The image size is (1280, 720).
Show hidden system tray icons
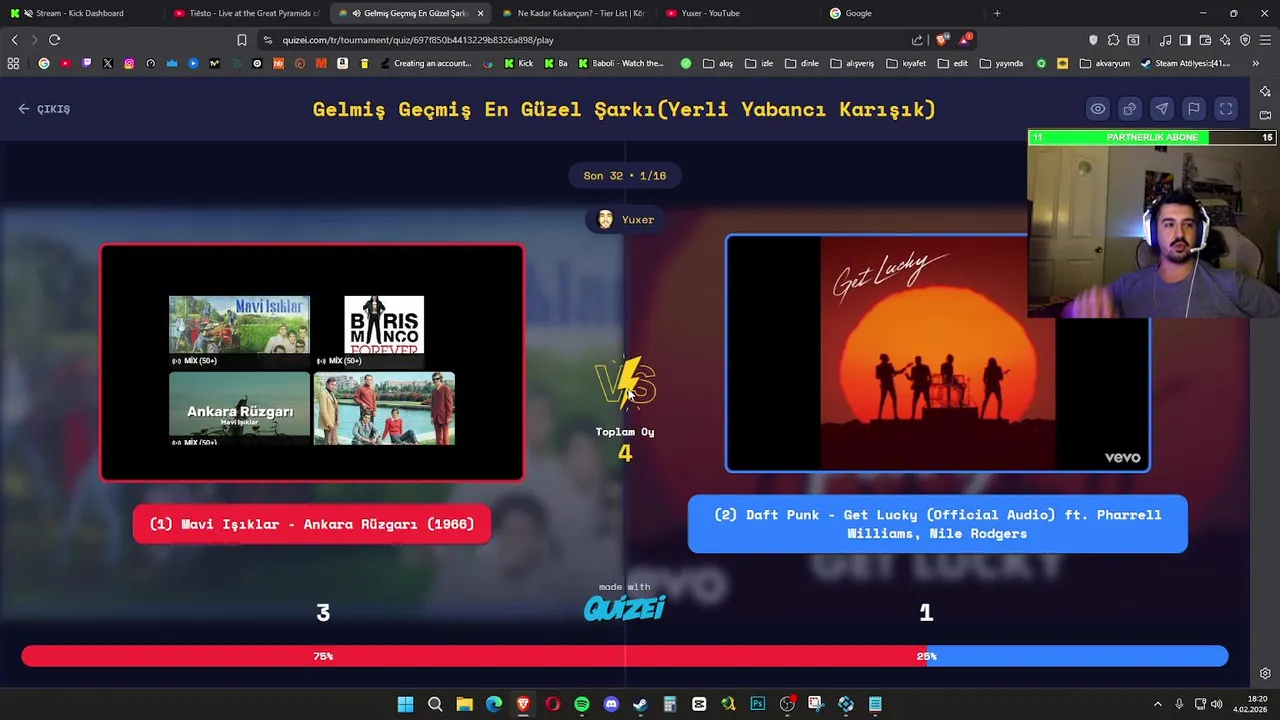pyautogui.click(x=1158, y=704)
